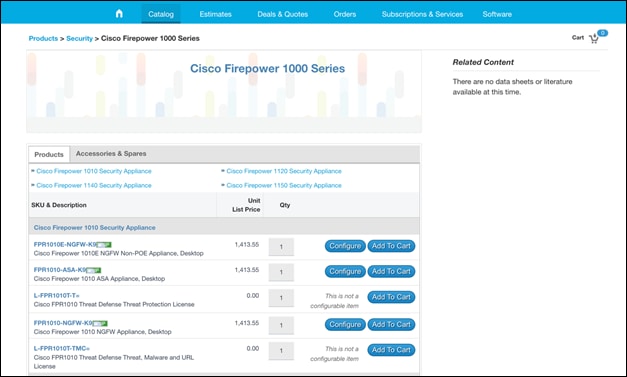Open the L-FPR1010T-TMC= SKU link
This screenshot has height=377, width=627.
[x=62, y=348]
